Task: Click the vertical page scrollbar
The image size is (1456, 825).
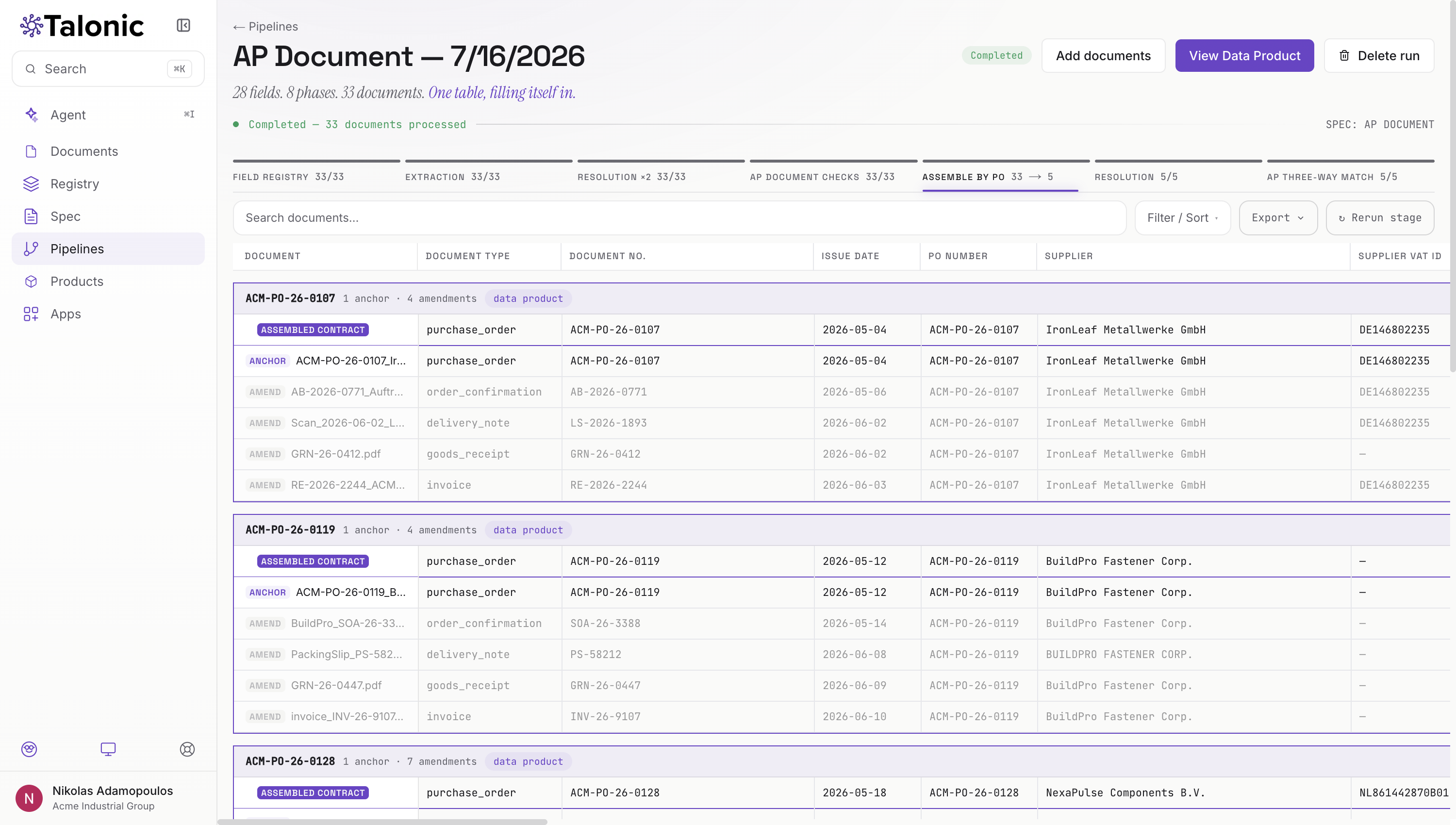Action: point(1452,187)
